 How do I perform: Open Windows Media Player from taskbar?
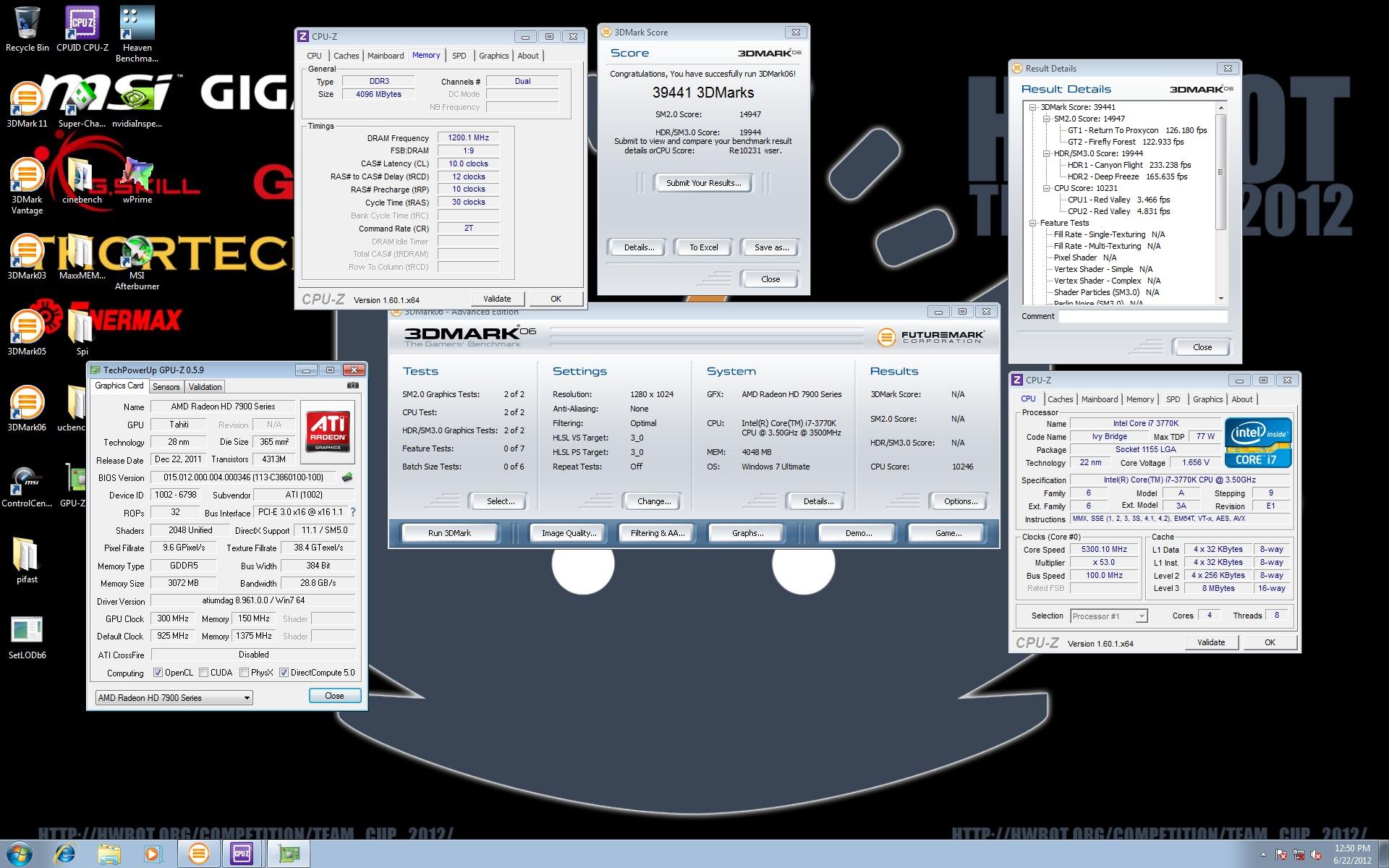pyautogui.click(x=152, y=854)
